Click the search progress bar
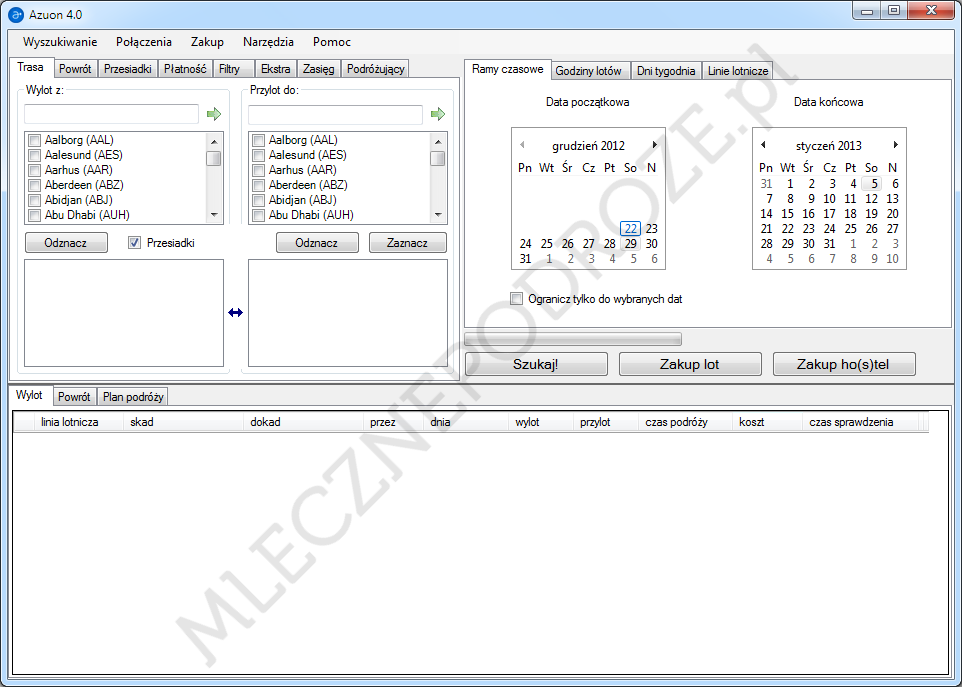The height and width of the screenshot is (687, 962). 573,339
